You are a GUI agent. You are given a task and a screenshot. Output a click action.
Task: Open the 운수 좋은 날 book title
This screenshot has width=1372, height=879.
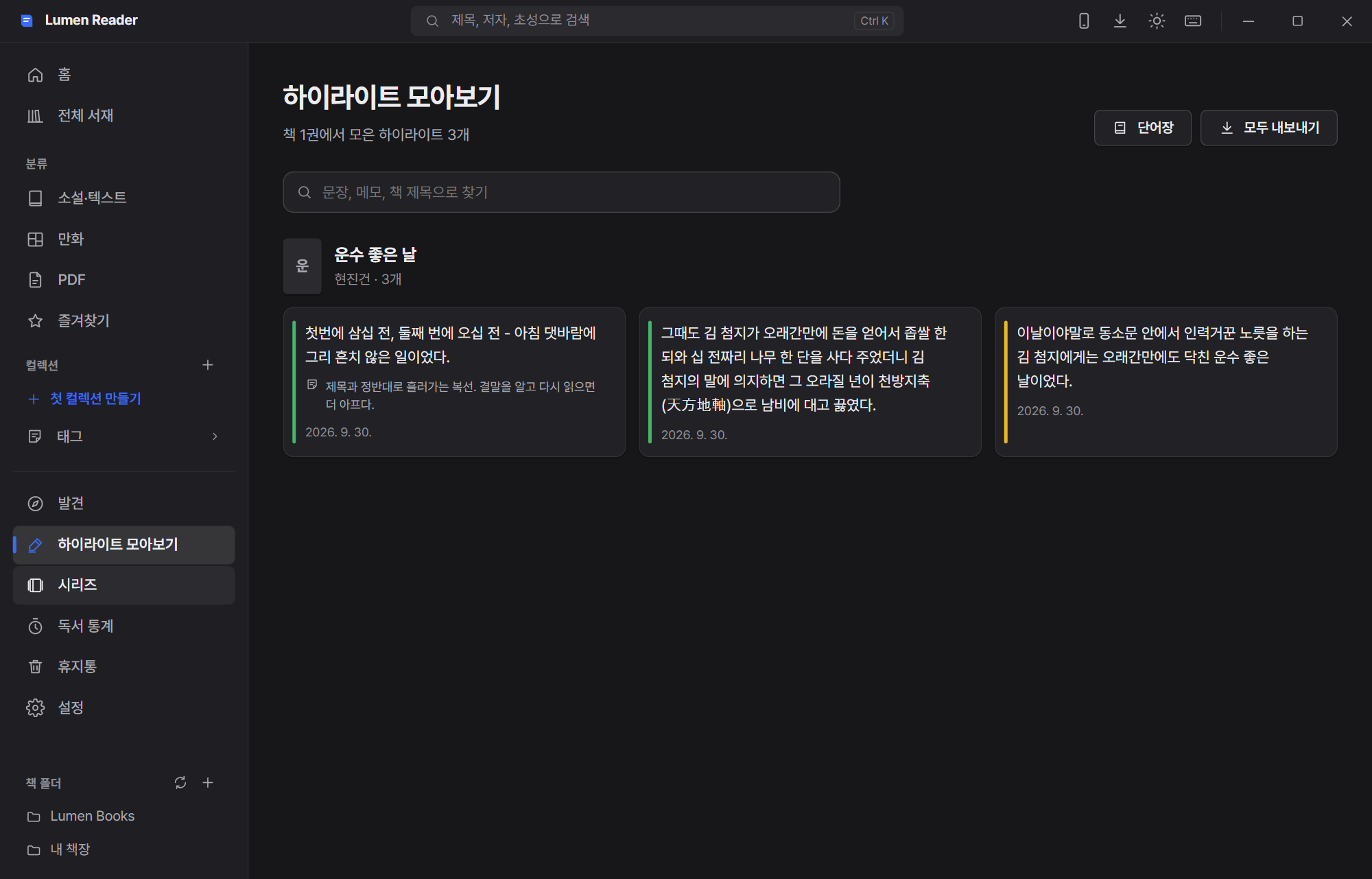(x=375, y=255)
